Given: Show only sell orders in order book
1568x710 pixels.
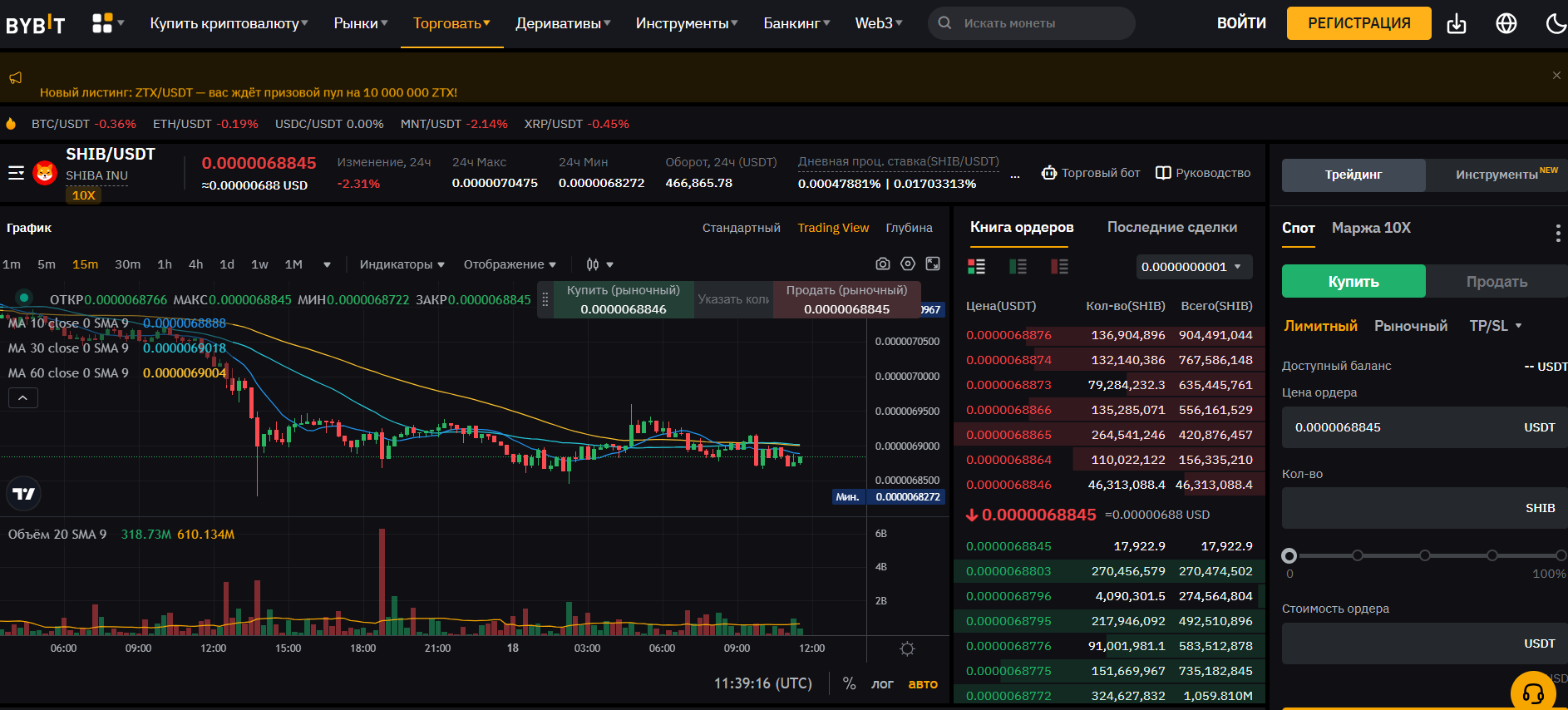Looking at the screenshot, I should (1059, 266).
